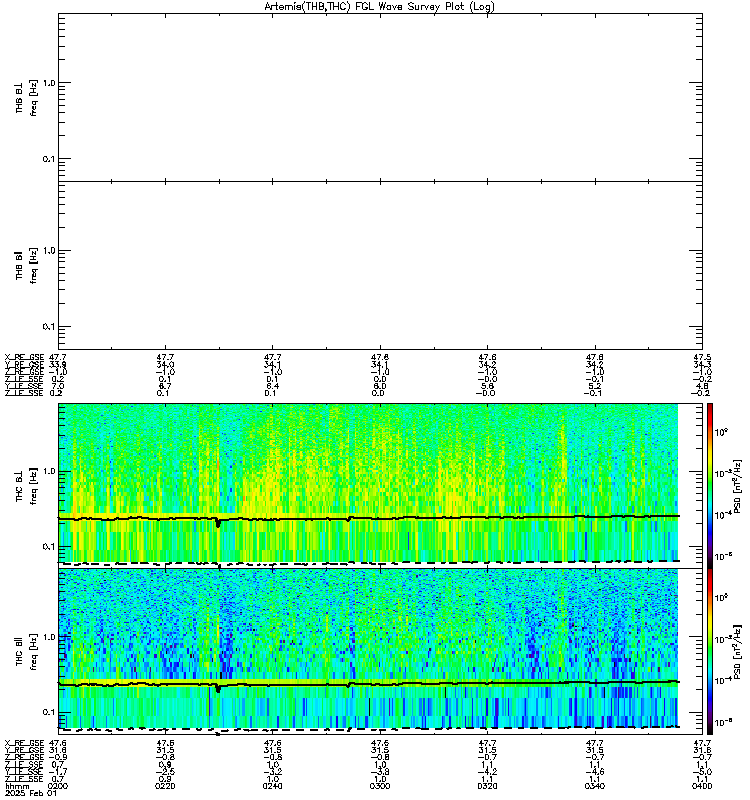Click the 1.0 tick label in THC B-parallel panel
750x800 pixels.
(x=49, y=636)
